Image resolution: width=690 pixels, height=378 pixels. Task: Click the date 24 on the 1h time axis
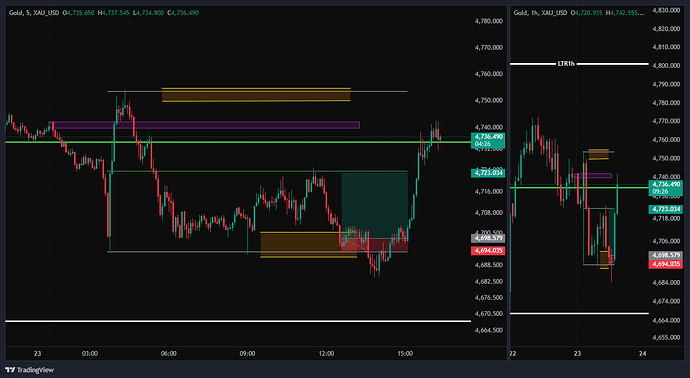[x=642, y=353]
